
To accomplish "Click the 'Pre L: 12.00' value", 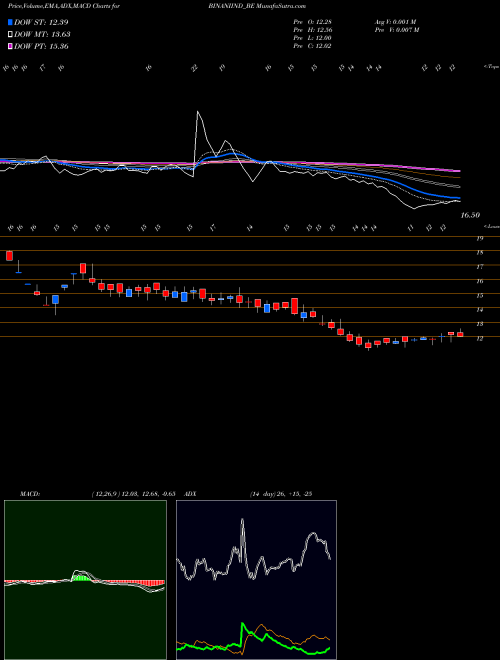I will (x=314, y=38).
